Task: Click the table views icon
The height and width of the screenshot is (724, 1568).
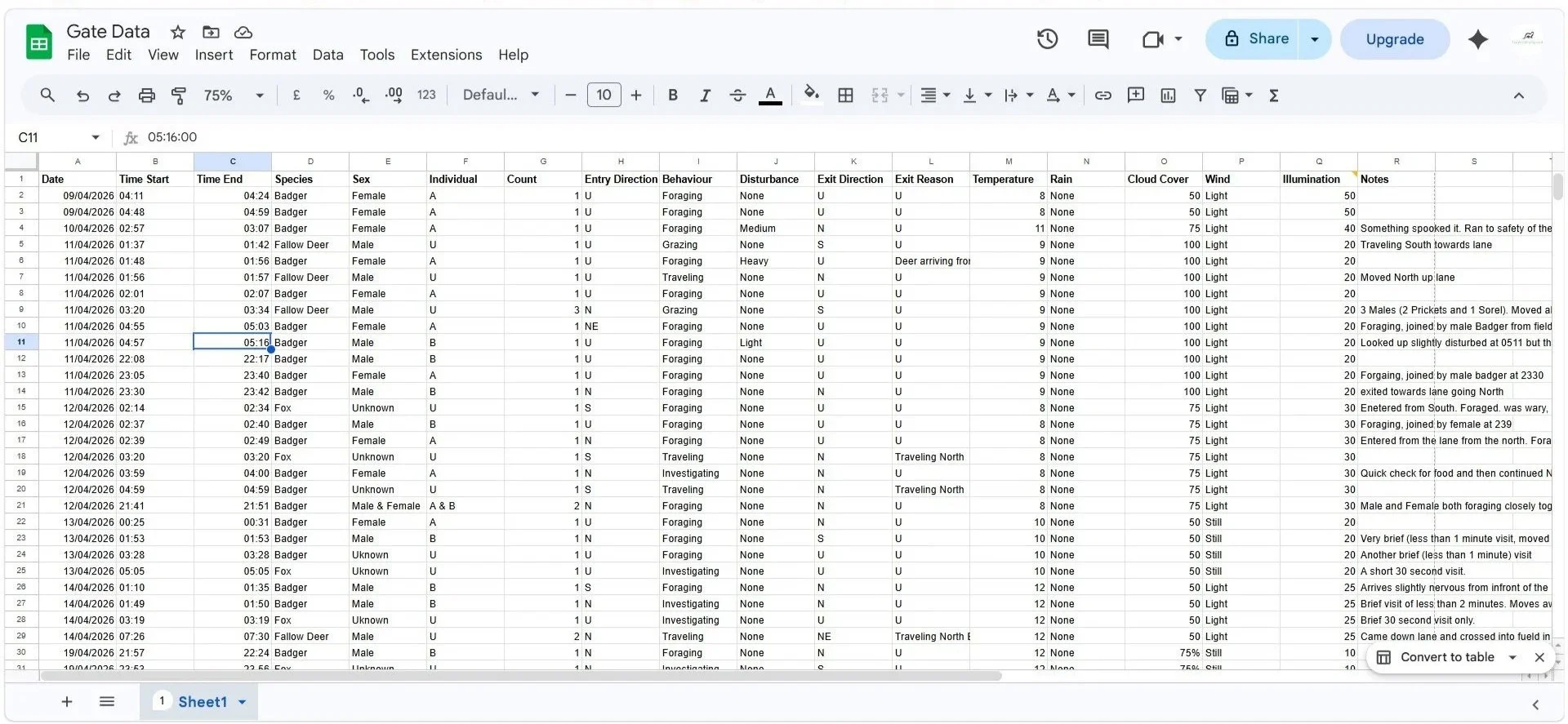Action: 1230,95
